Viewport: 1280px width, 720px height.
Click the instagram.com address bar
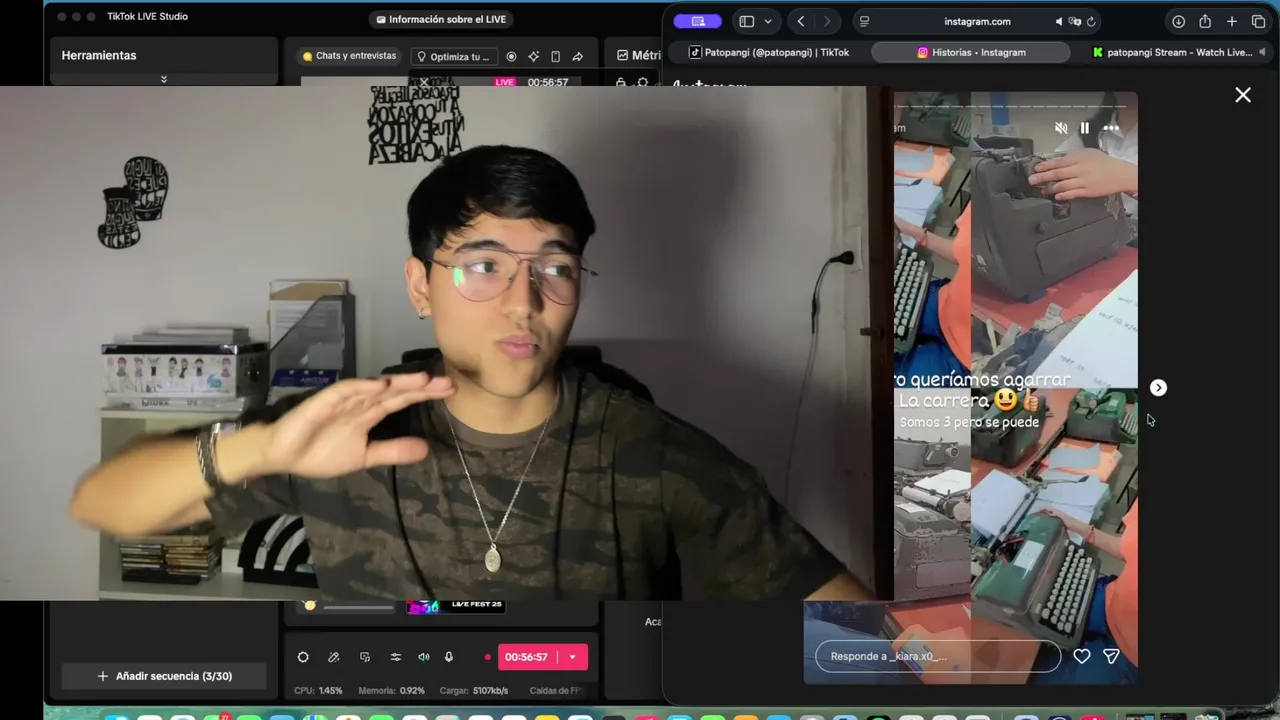(977, 21)
